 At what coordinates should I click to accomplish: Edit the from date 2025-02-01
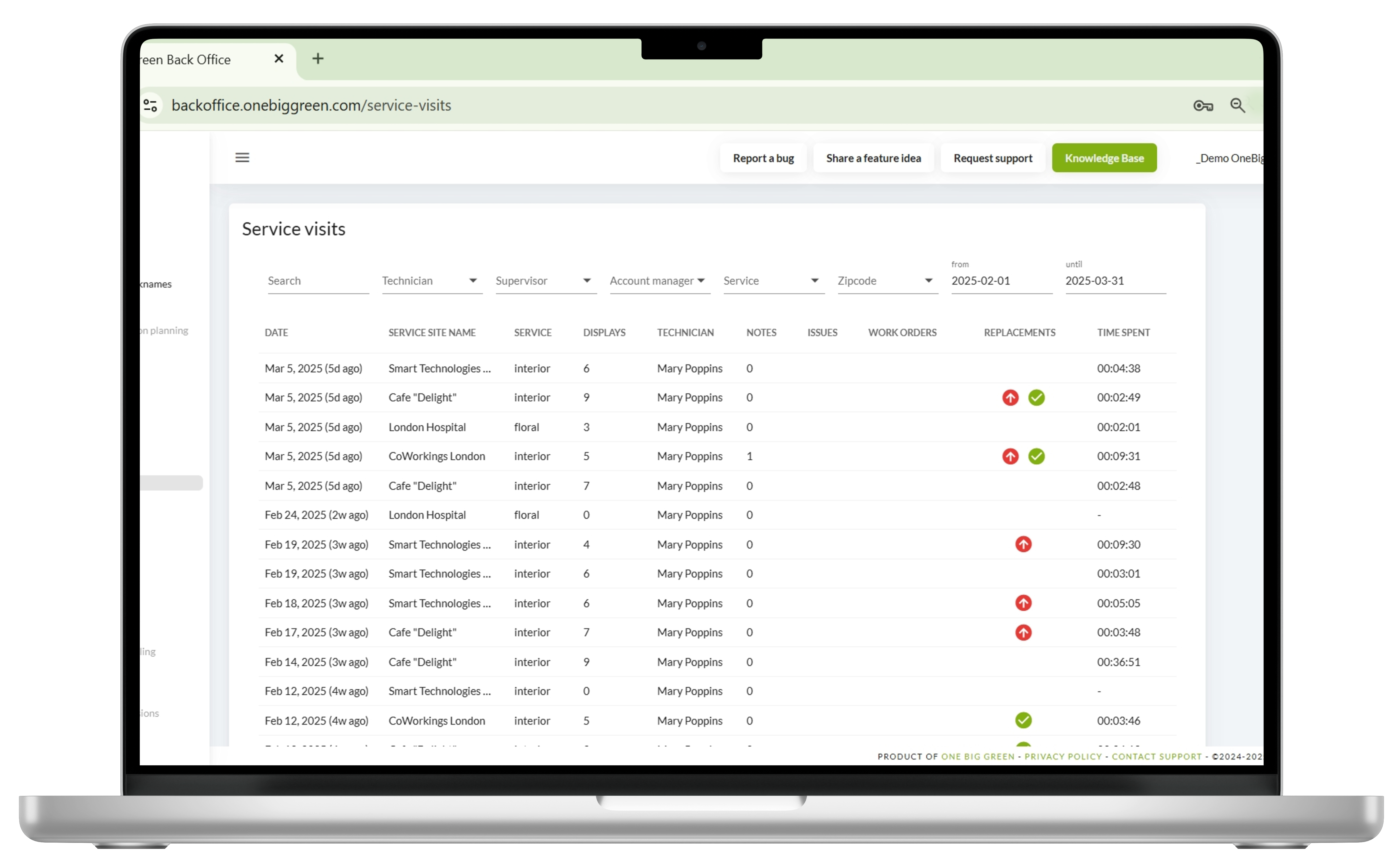click(1002, 281)
